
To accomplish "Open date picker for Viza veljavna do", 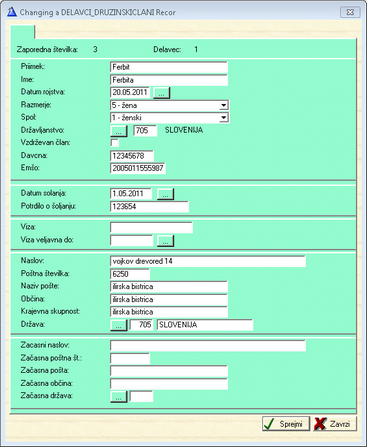I will point(166,241).
